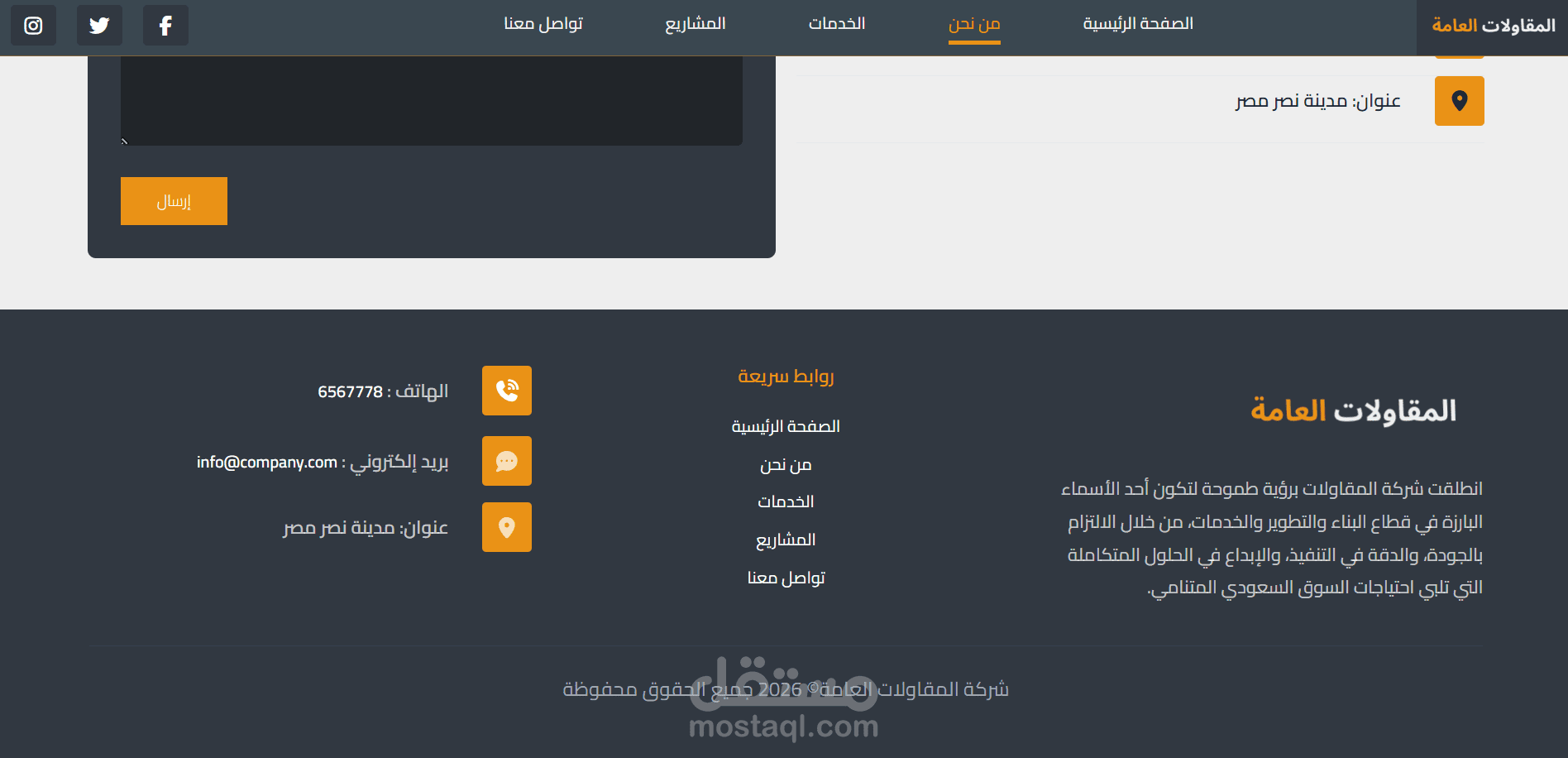The height and width of the screenshot is (758, 1568).
Task: Select تواصل معنا in the top navbar
Action: tap(543, 24)
